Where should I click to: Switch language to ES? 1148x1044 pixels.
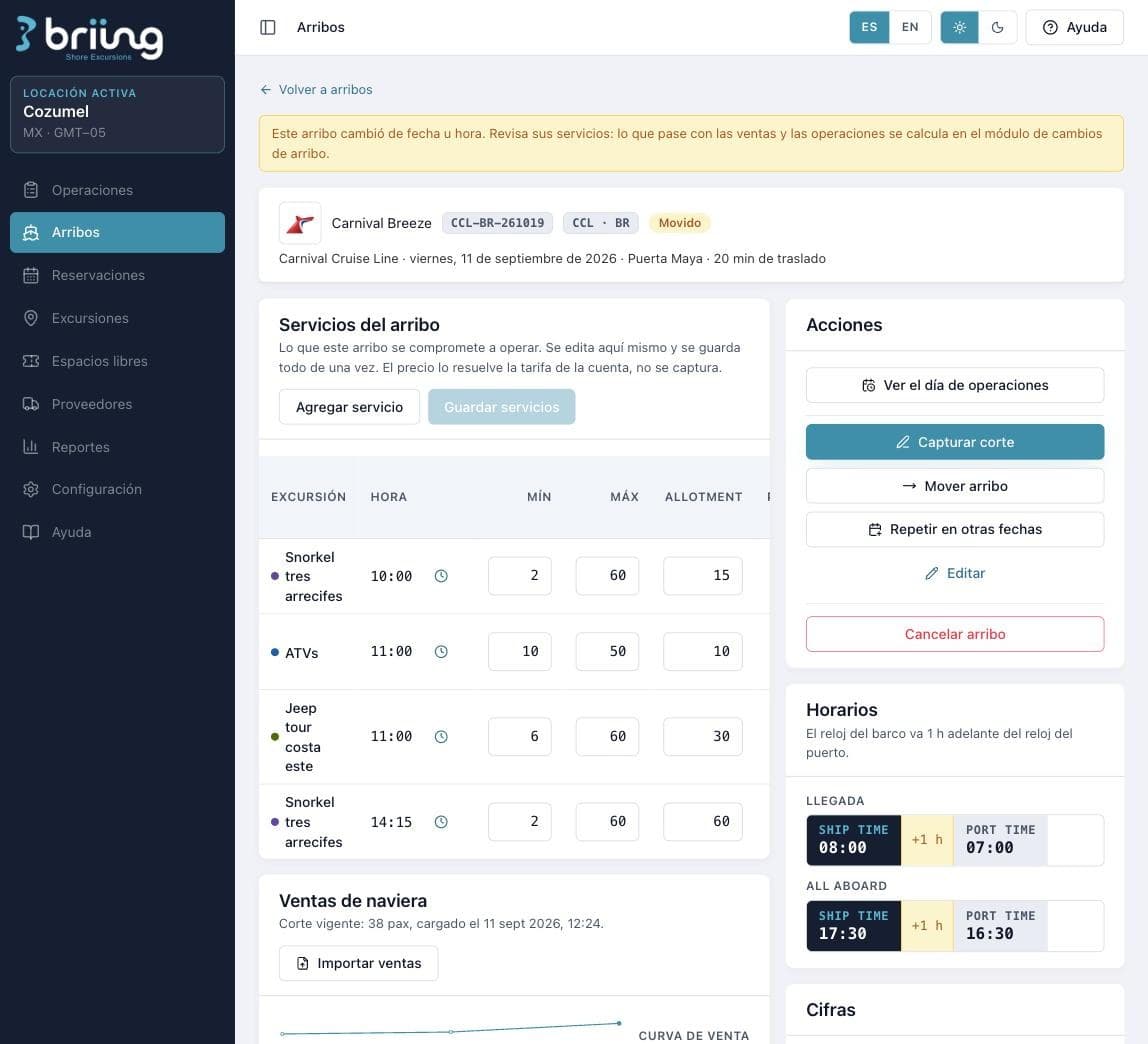point(869,27)
